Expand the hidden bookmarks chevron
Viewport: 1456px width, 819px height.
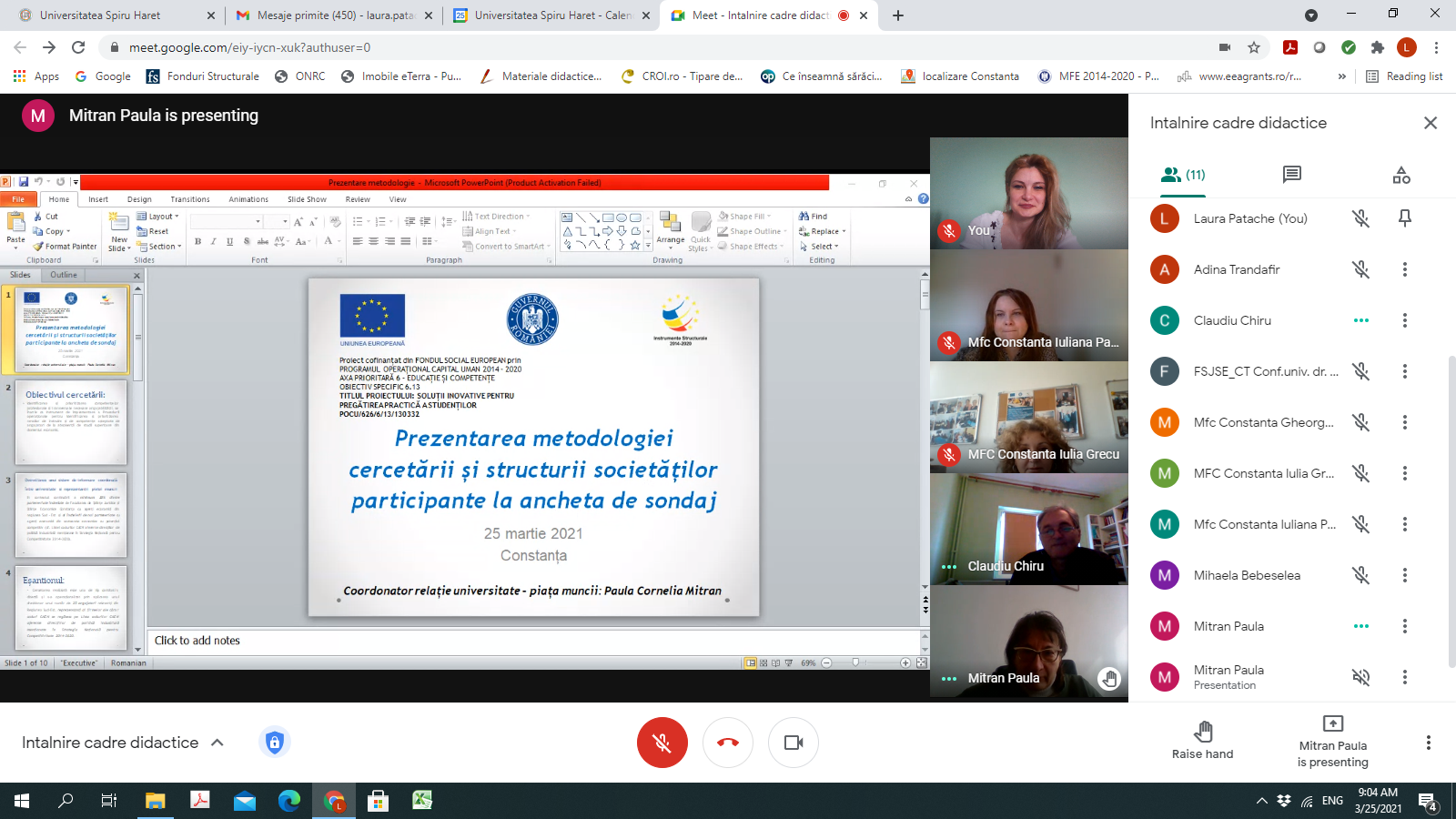[1341, 76]
